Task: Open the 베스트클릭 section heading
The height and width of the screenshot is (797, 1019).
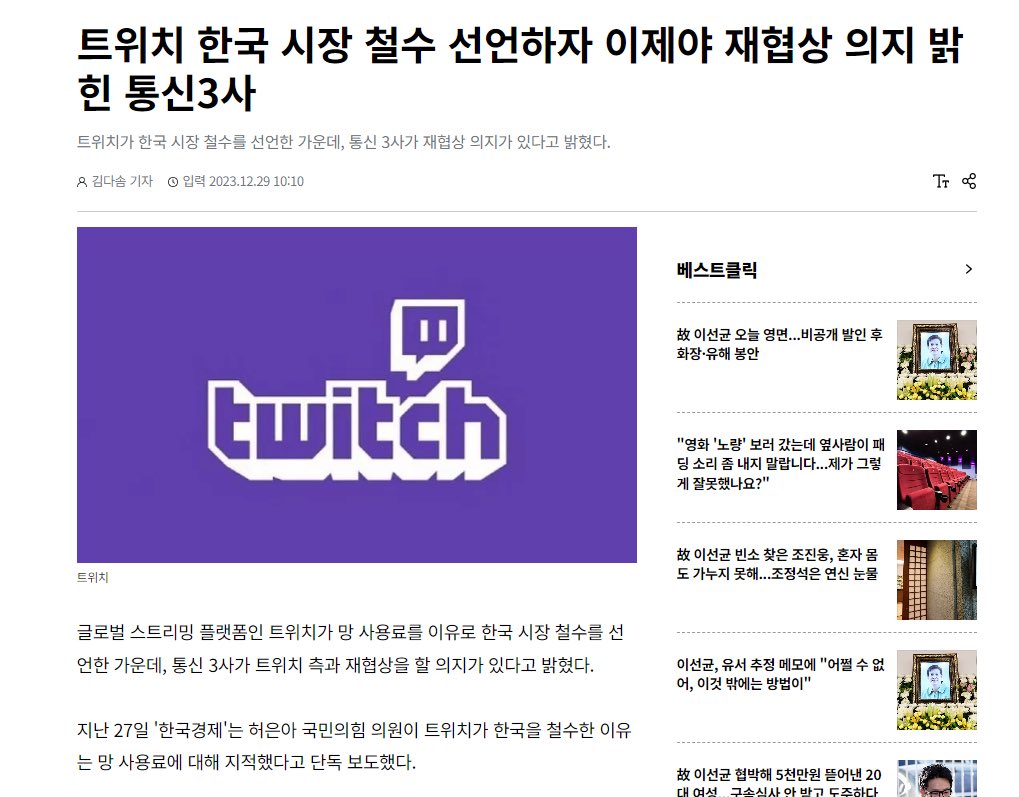Action: pos(717,270)
